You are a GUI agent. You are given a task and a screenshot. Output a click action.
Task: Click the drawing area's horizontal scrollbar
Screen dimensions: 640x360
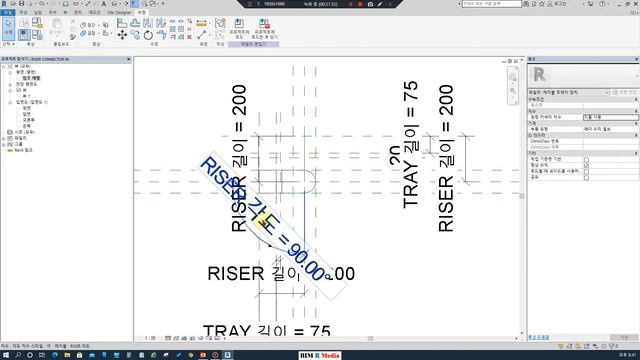click(370, 338)
